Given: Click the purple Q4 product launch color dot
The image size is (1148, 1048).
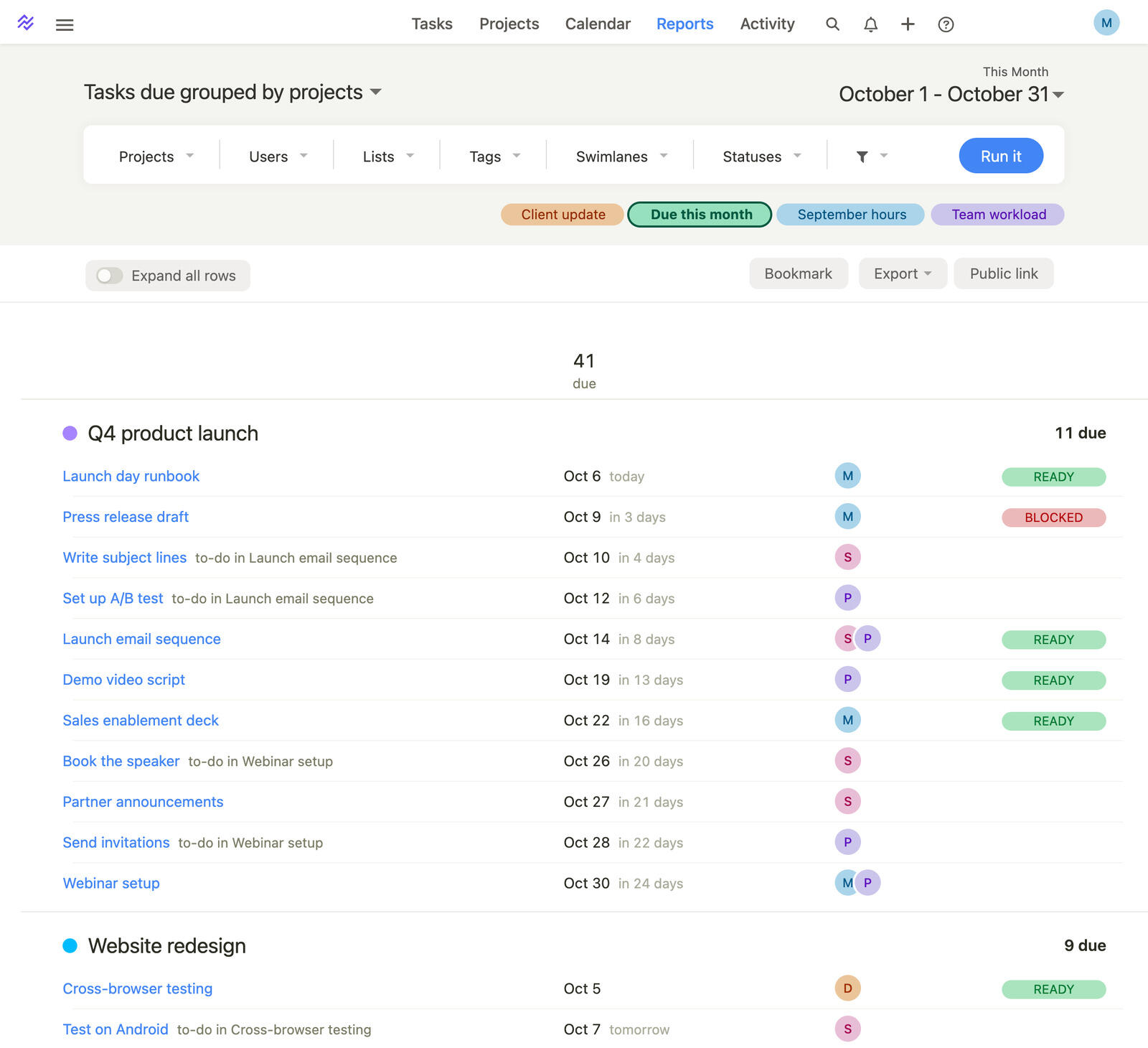Looking at the screenshot, I should (70, 433).
